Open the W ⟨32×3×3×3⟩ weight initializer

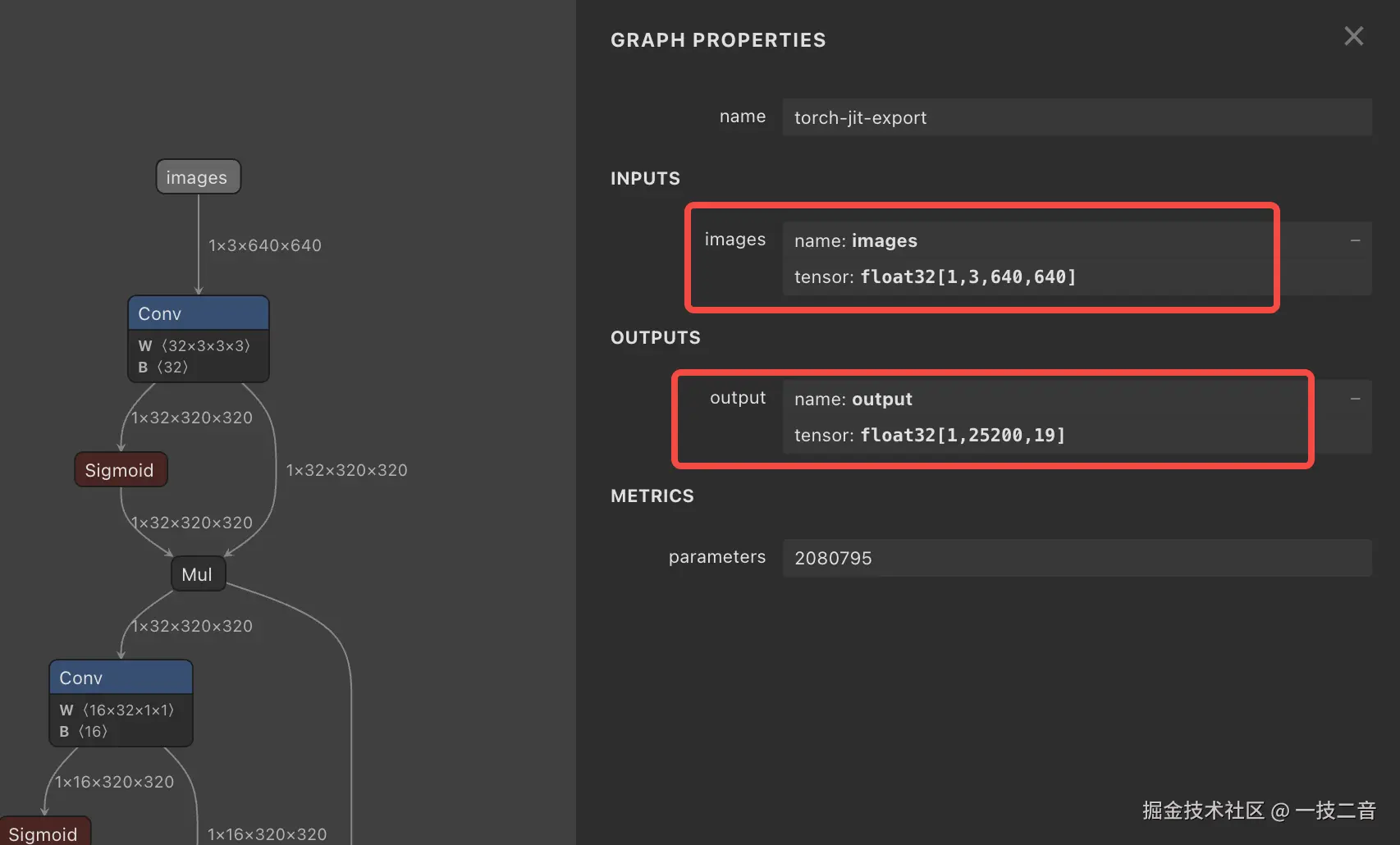pyautogui.click(x=194, y=346)
